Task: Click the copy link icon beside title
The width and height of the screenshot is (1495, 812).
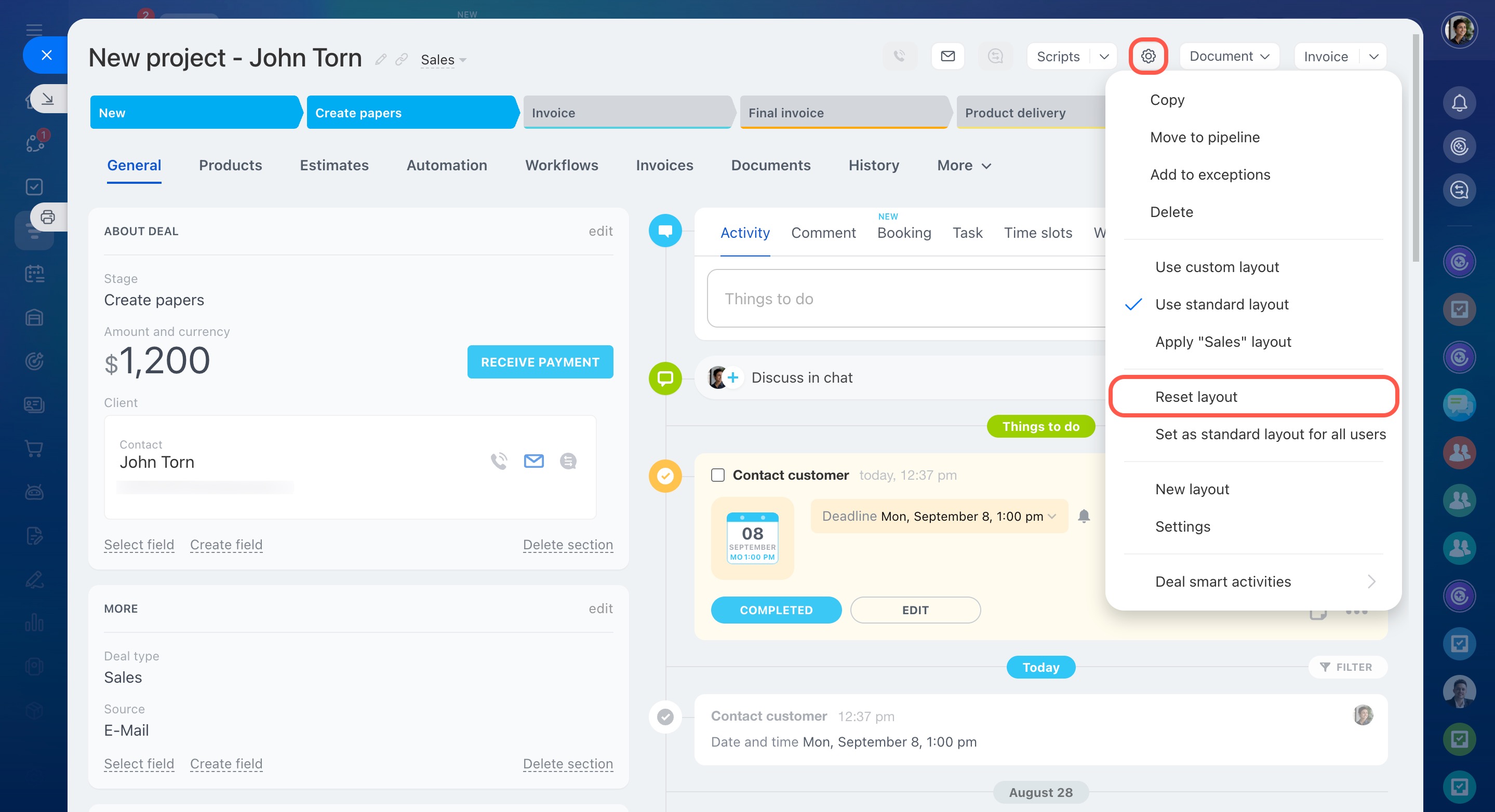Action: [x=401, y=60]
